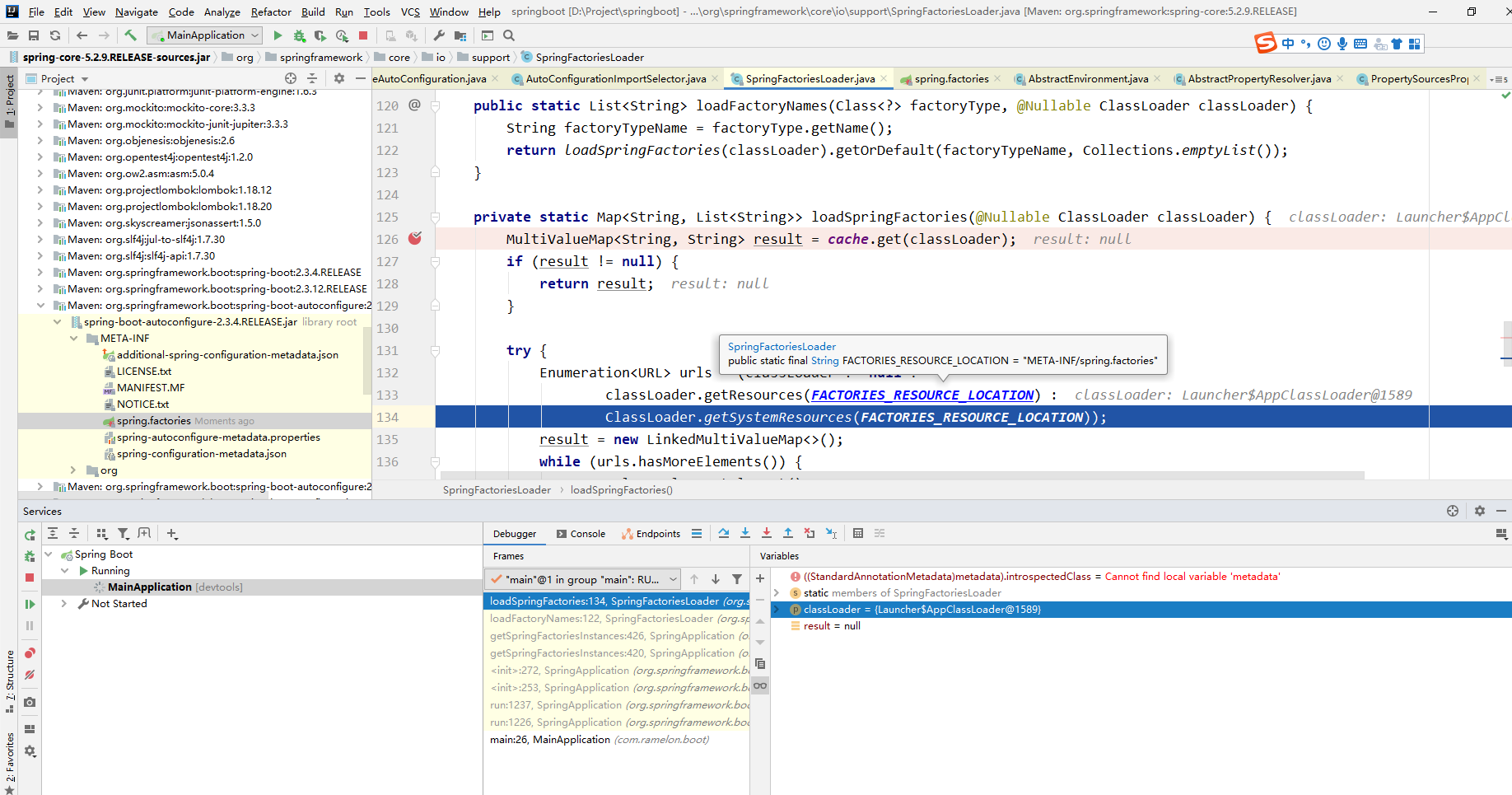Open the Favorites tool window button
The height and width of the screenshot is (795, 1512).
[10, 761]
